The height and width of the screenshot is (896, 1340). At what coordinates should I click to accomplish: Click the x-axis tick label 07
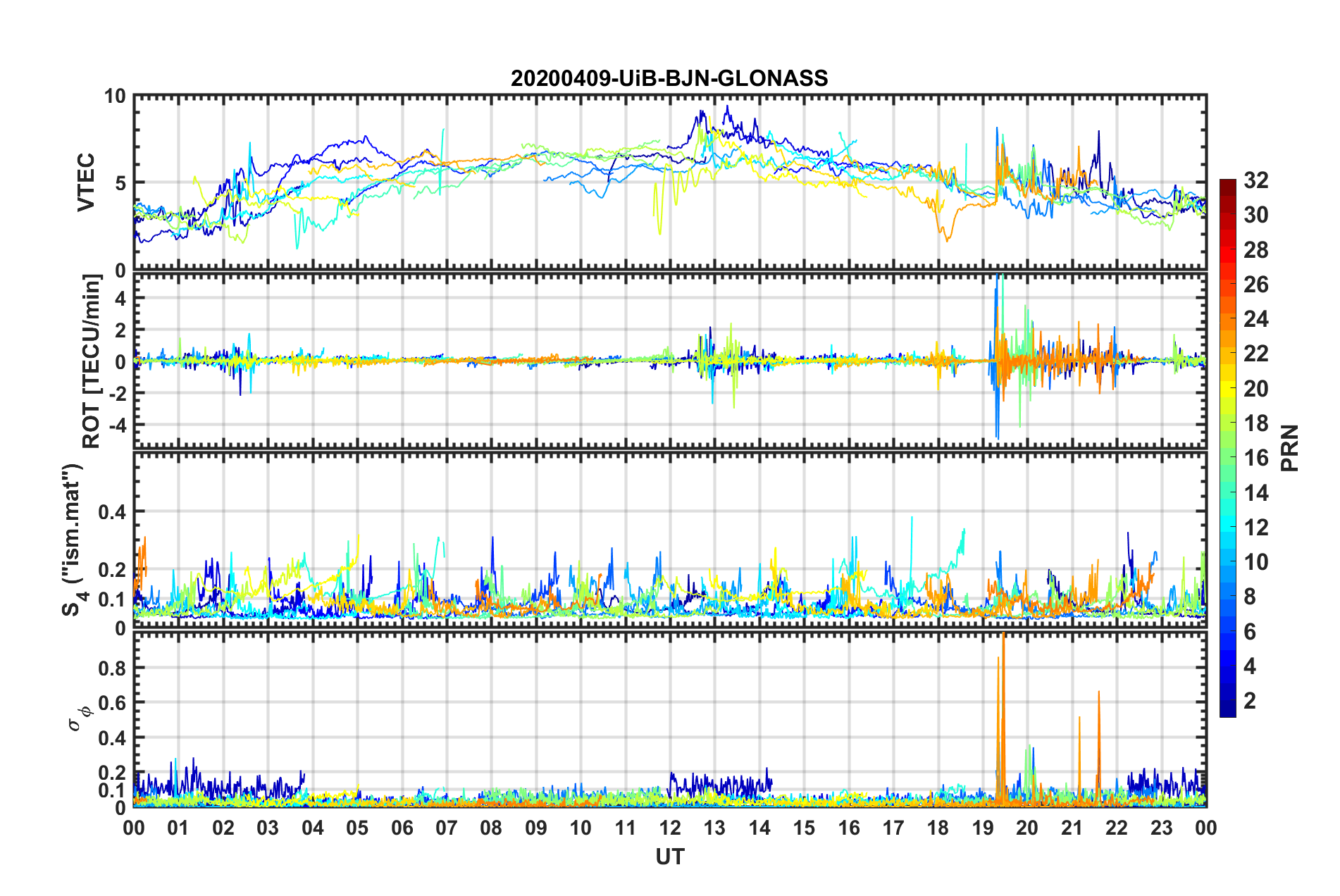coord(447,828)
